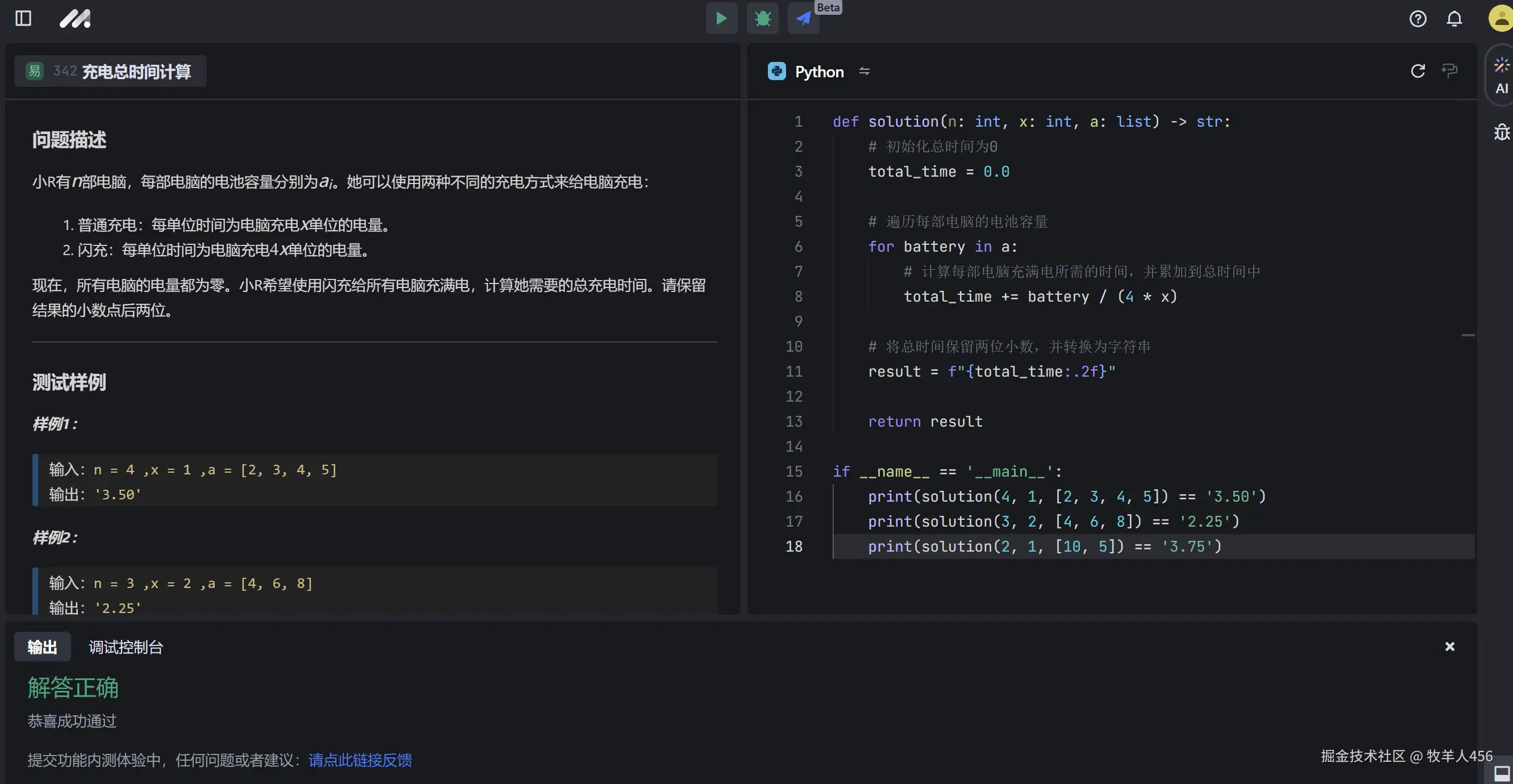Toggle word wrap icon in editor header

coord(1449,71)
